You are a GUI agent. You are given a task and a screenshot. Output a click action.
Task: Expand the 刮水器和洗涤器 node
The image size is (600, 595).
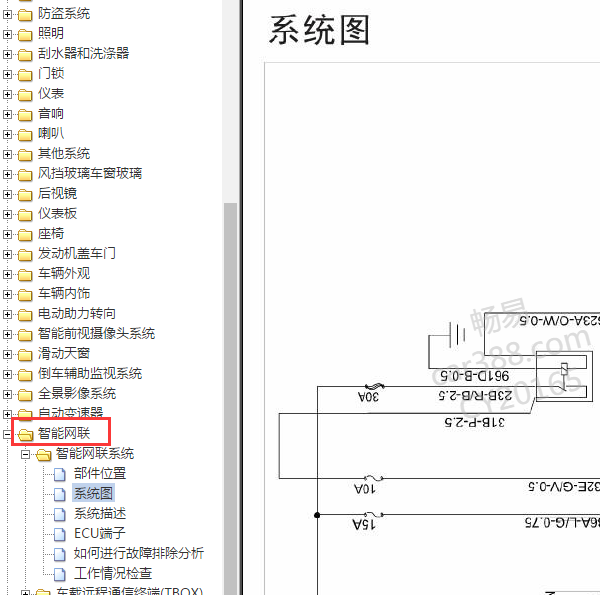coord(7,54)
